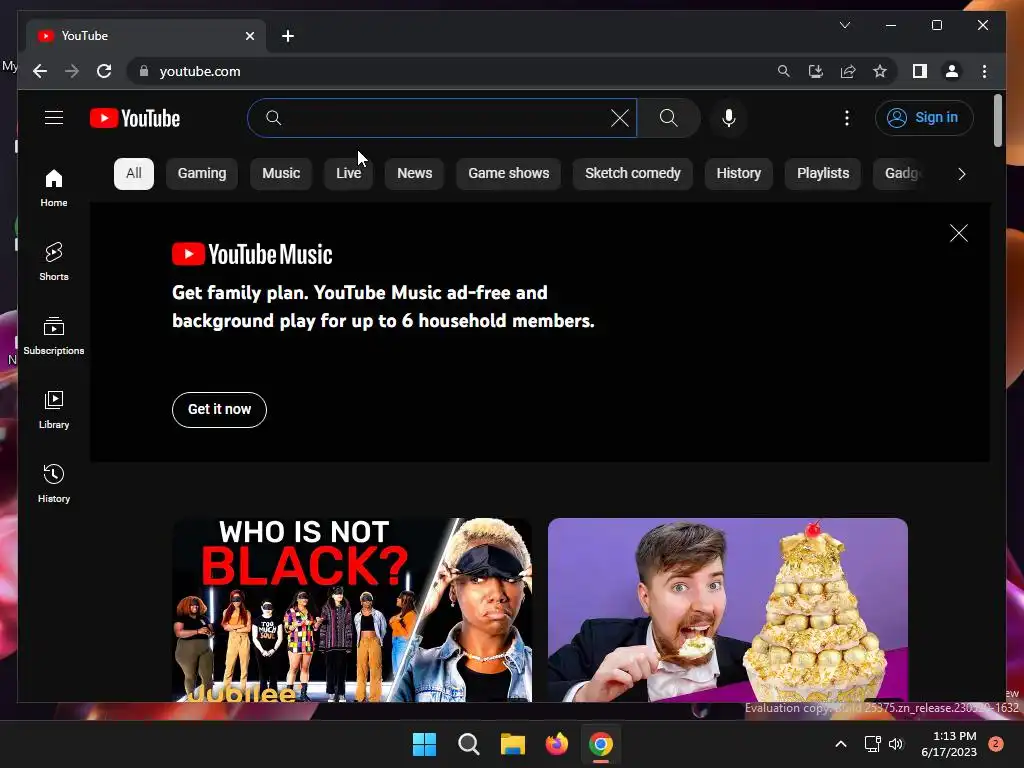Open the tab search dropdown chevron

coord(844,25)
